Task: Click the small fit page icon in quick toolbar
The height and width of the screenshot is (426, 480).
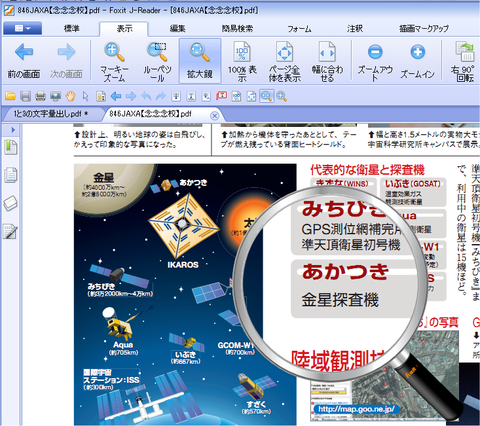Action: (251, 96)
